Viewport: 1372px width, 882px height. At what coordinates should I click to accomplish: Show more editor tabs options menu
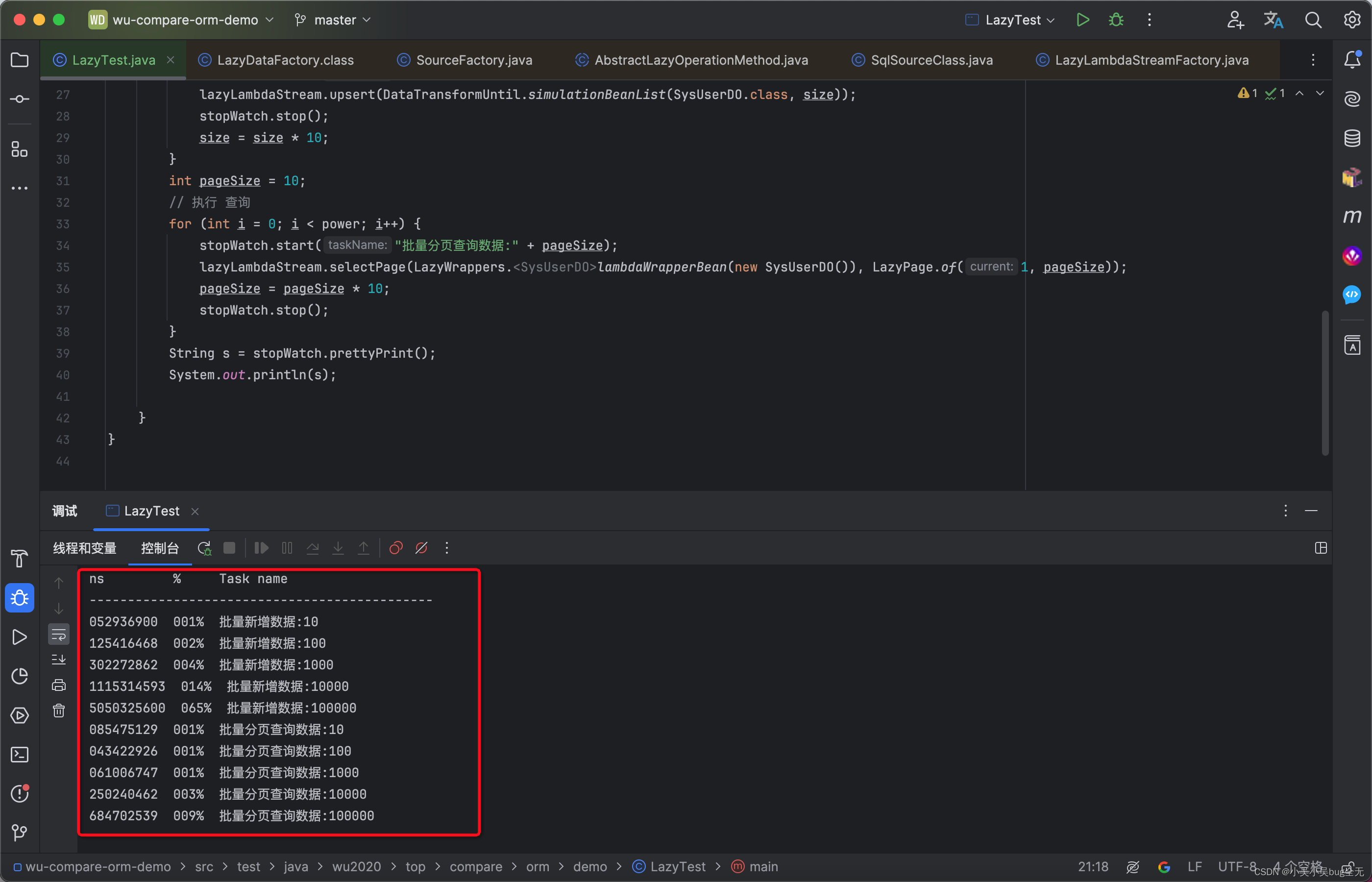(x=1313, y=60)
